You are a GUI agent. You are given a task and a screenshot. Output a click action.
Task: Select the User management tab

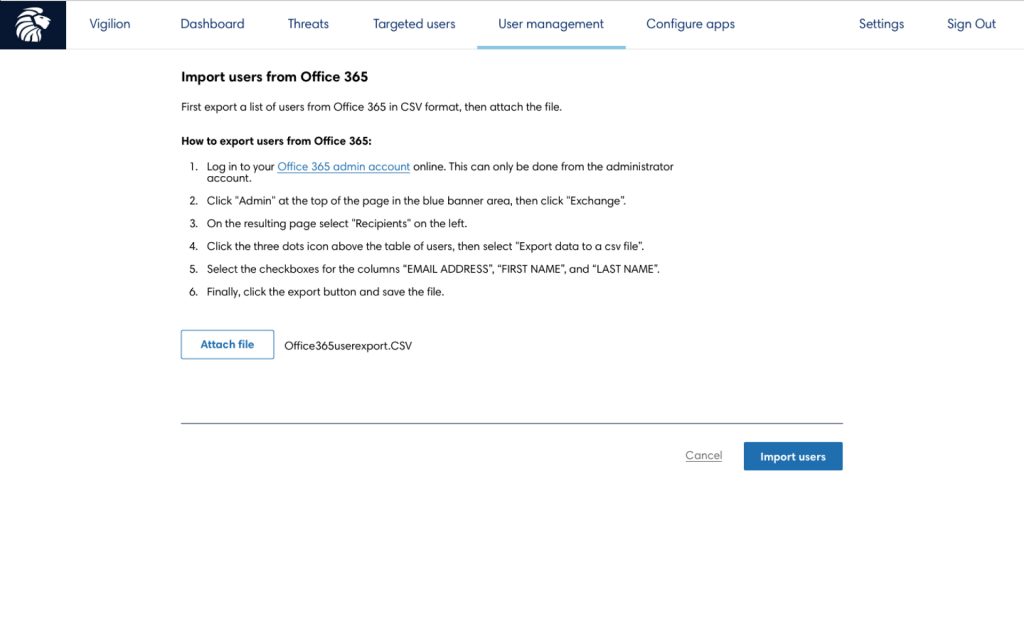click(x=551, y=24)
